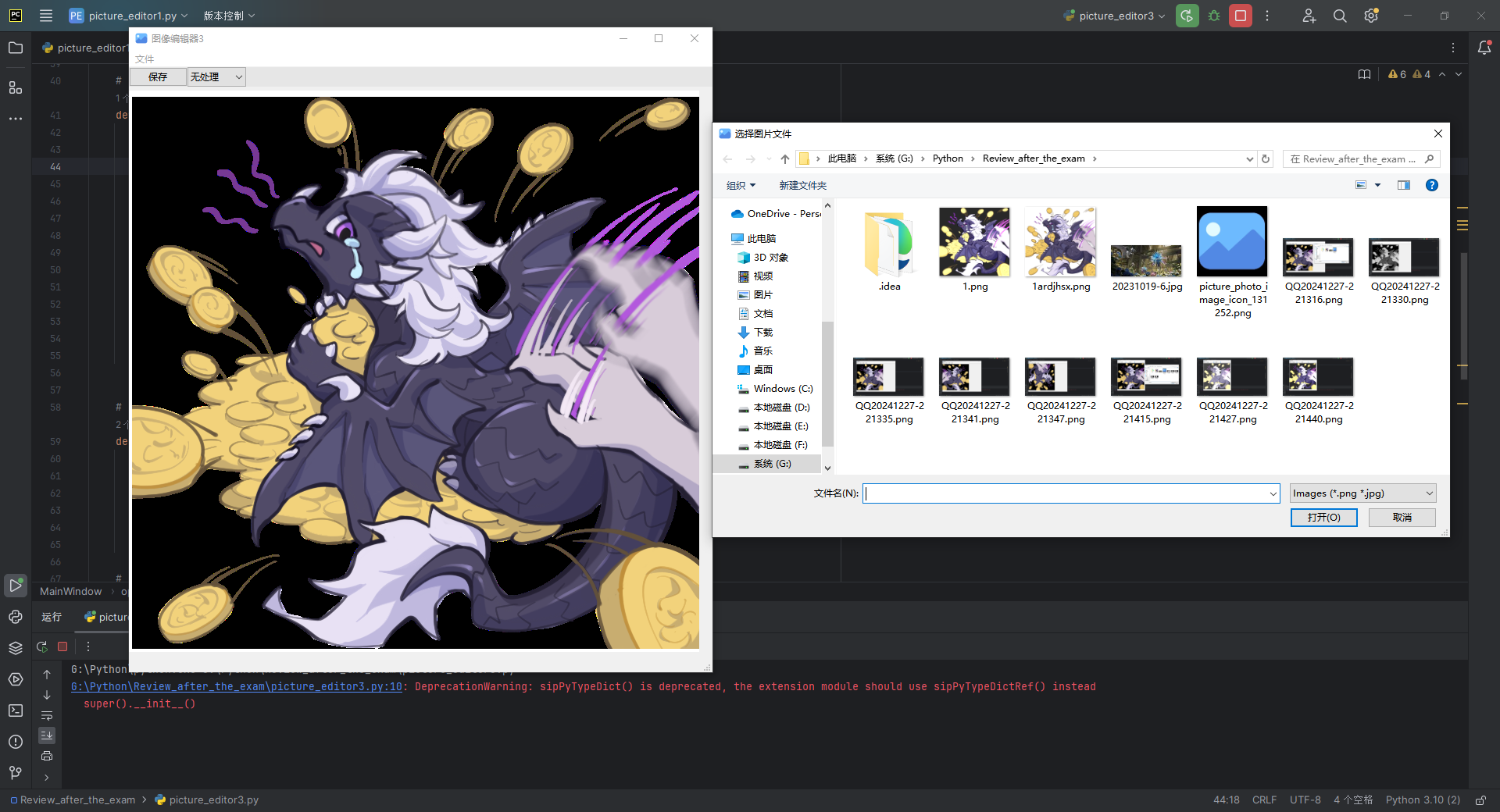Open file dialog help question mark
1500x812 pixels.
pyautogui.click(x=1431, y=185)
